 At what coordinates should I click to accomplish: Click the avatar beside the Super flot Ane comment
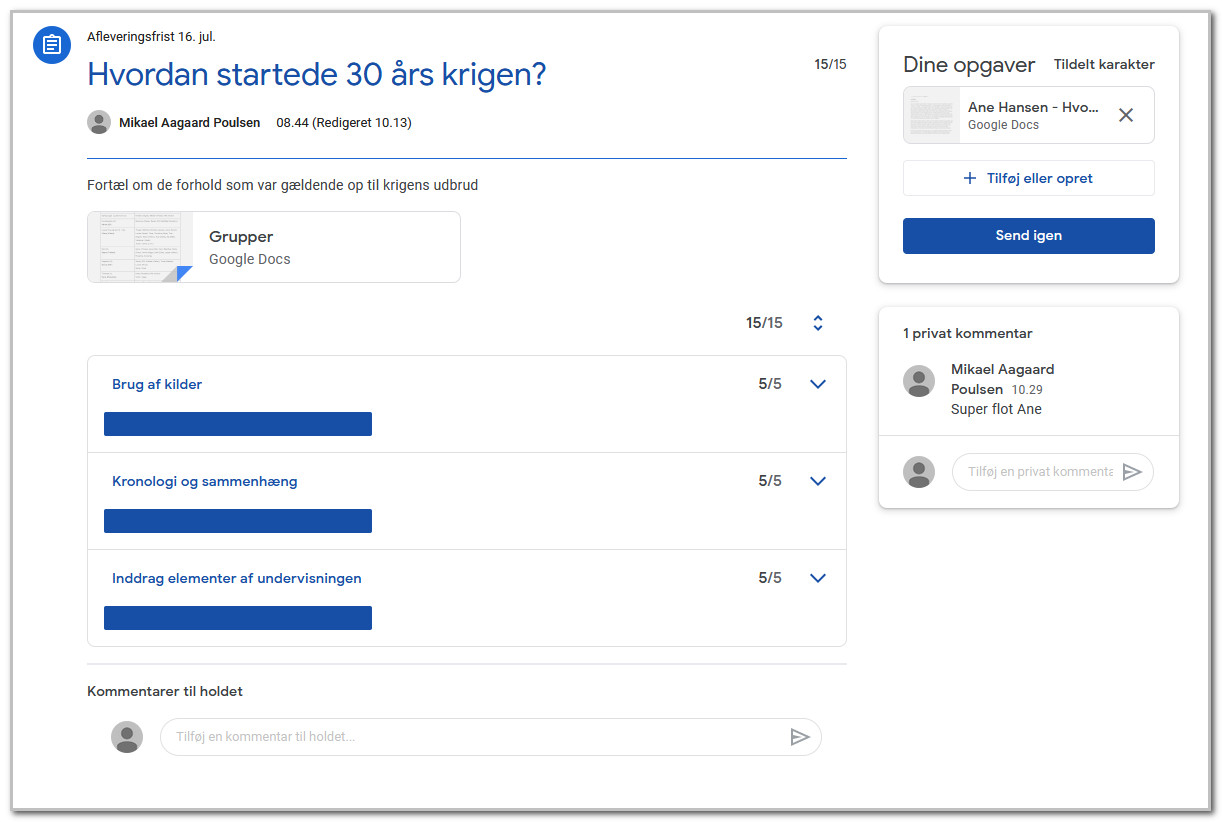tap(919, 381)
